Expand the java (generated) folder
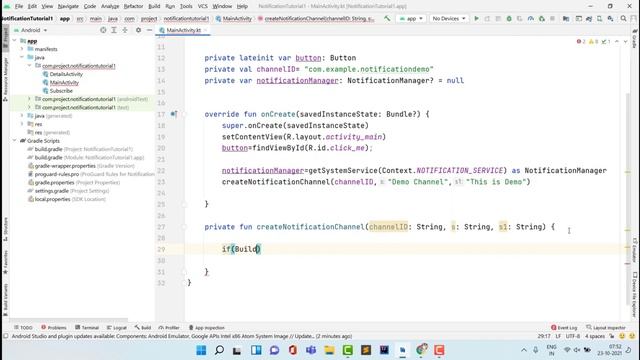 22,116
